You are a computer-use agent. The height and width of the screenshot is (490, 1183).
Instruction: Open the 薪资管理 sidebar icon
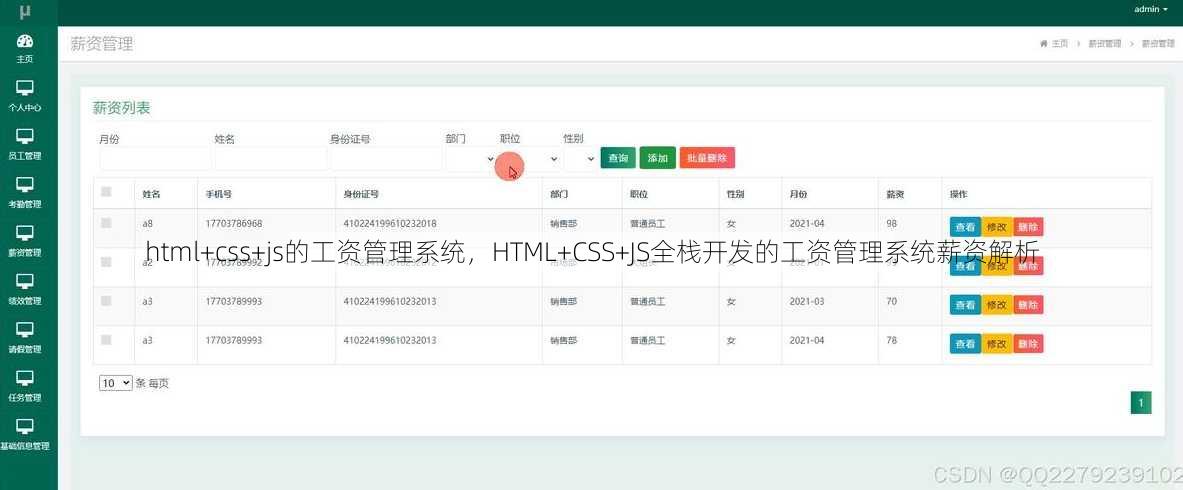[x=25, y=233]
